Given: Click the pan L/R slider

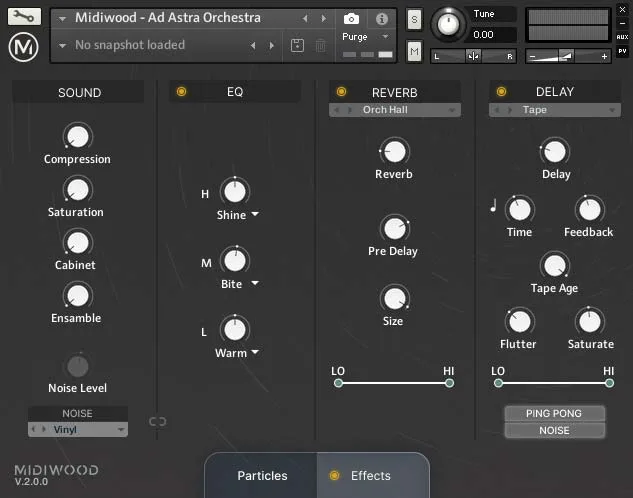Looking at the screenshot, I should coord(473,56).
